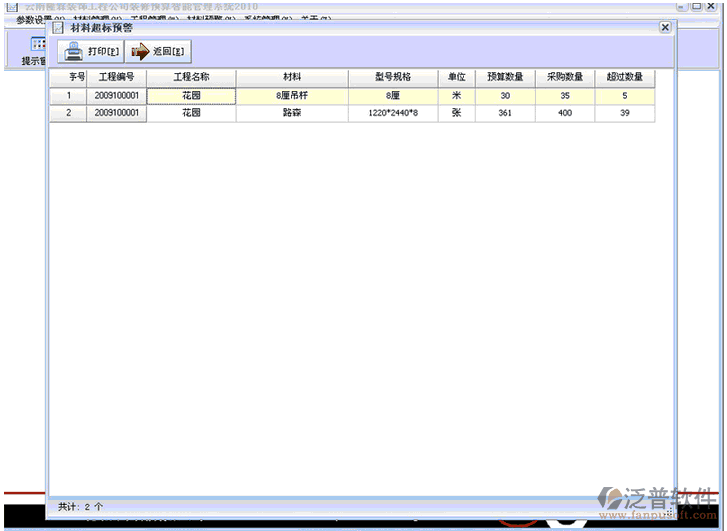
Task: Click the 工程名称 column header
Action: [x=191, y=77]
